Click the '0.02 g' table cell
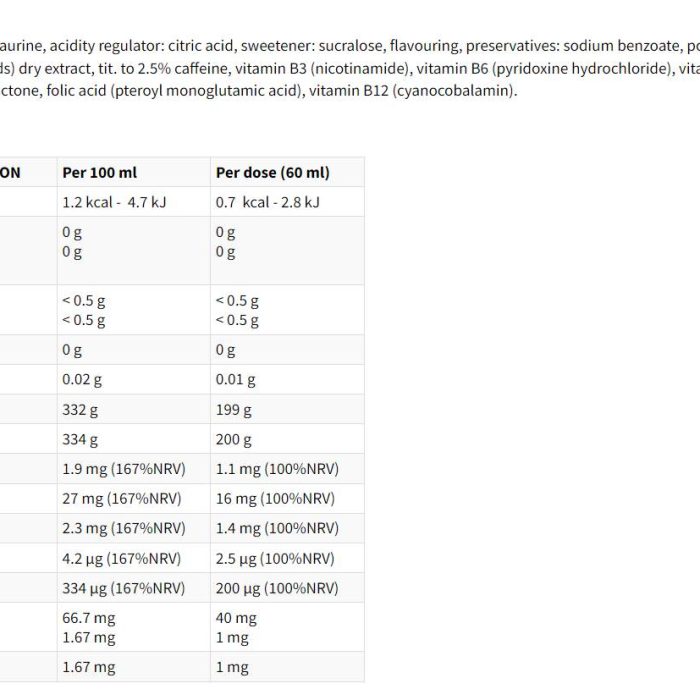 coord(133,379)
